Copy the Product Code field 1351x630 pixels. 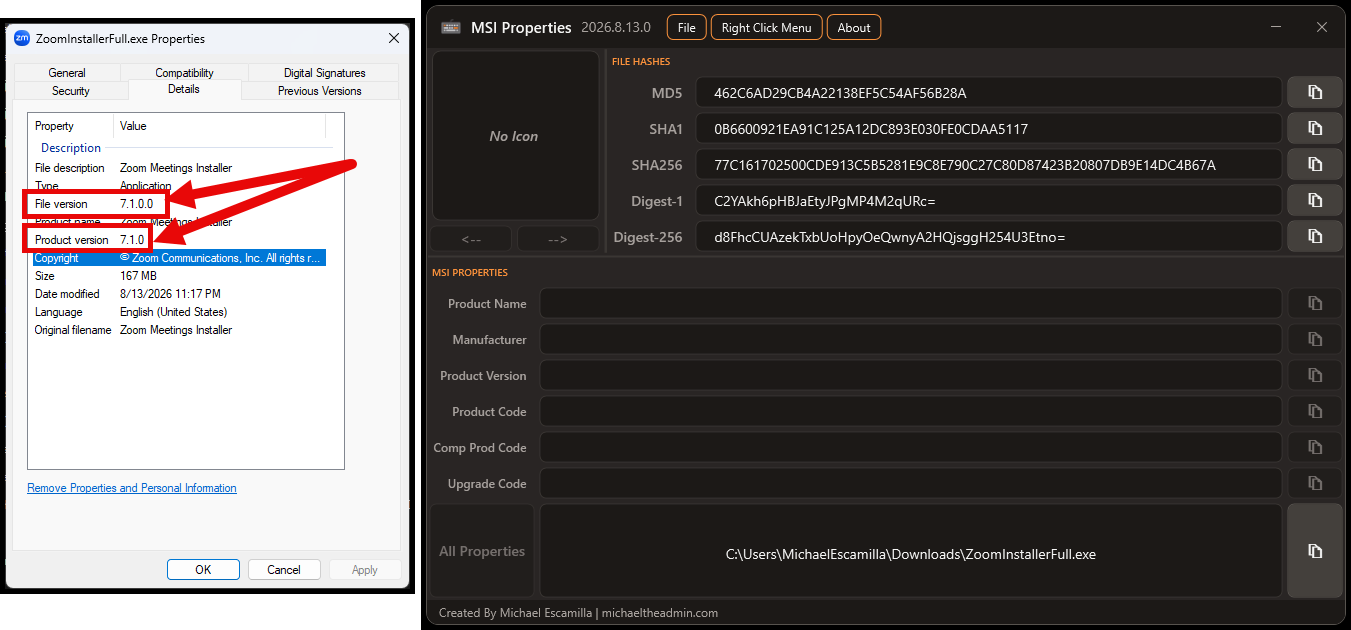pos(1314,411)
